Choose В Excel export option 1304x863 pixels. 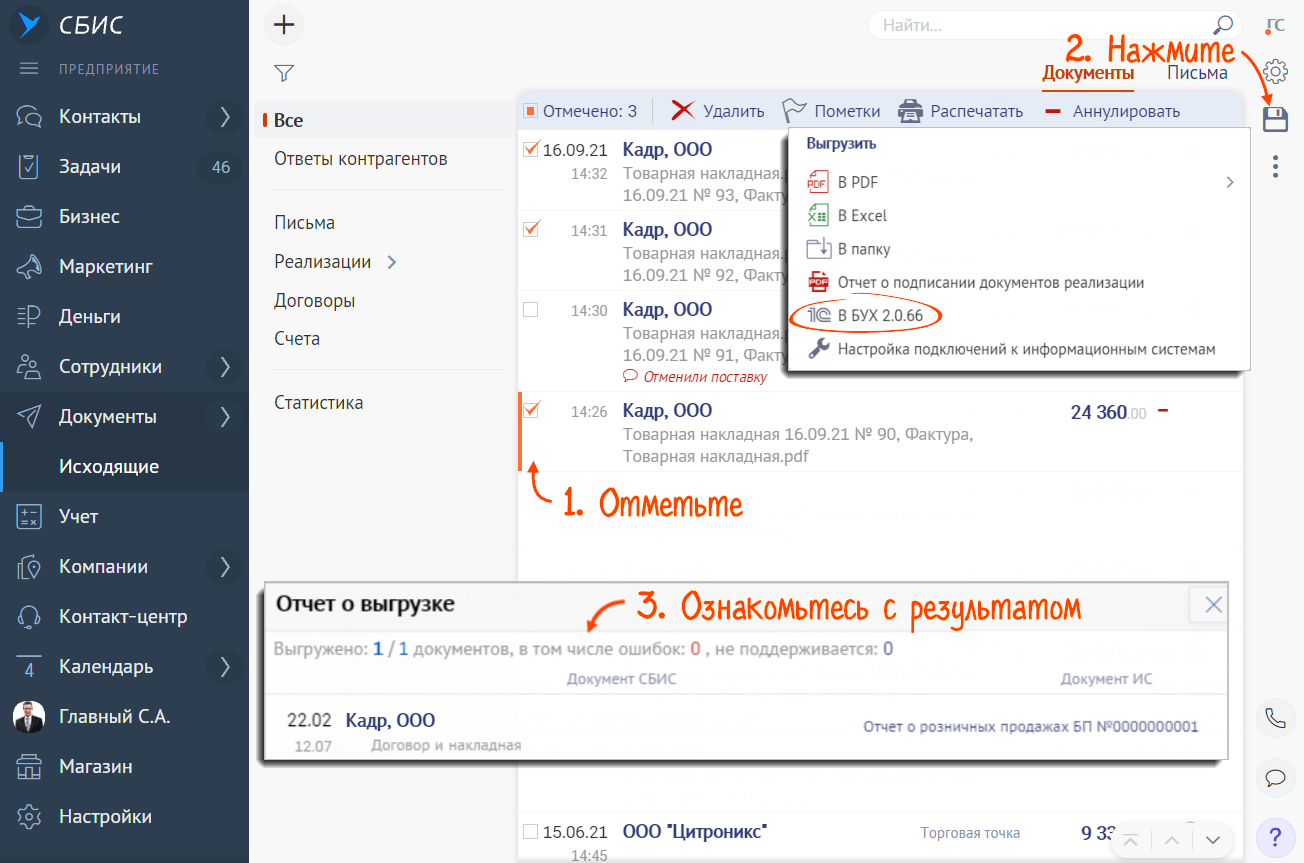click(x=862, y=215)
